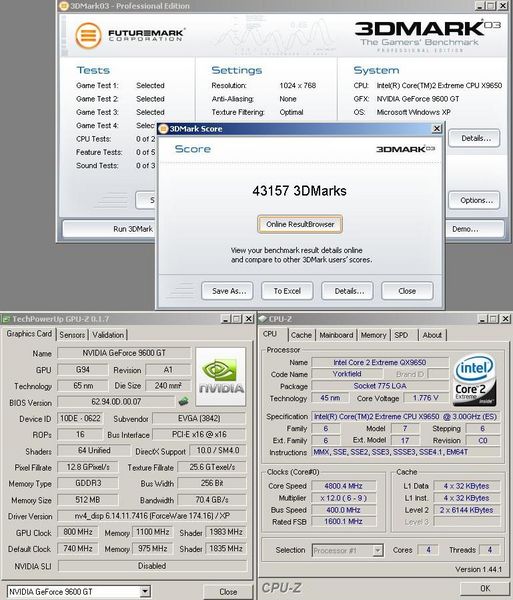Open Details in the 3DMark Score dialog

tap(347, 291)
